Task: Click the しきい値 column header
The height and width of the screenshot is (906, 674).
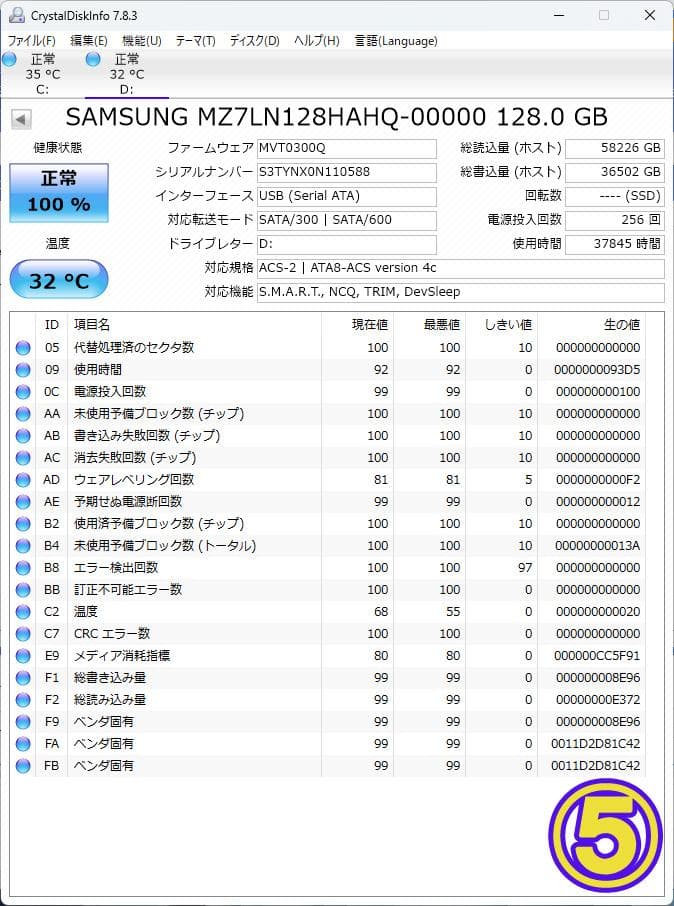Action: click(501, 325)
